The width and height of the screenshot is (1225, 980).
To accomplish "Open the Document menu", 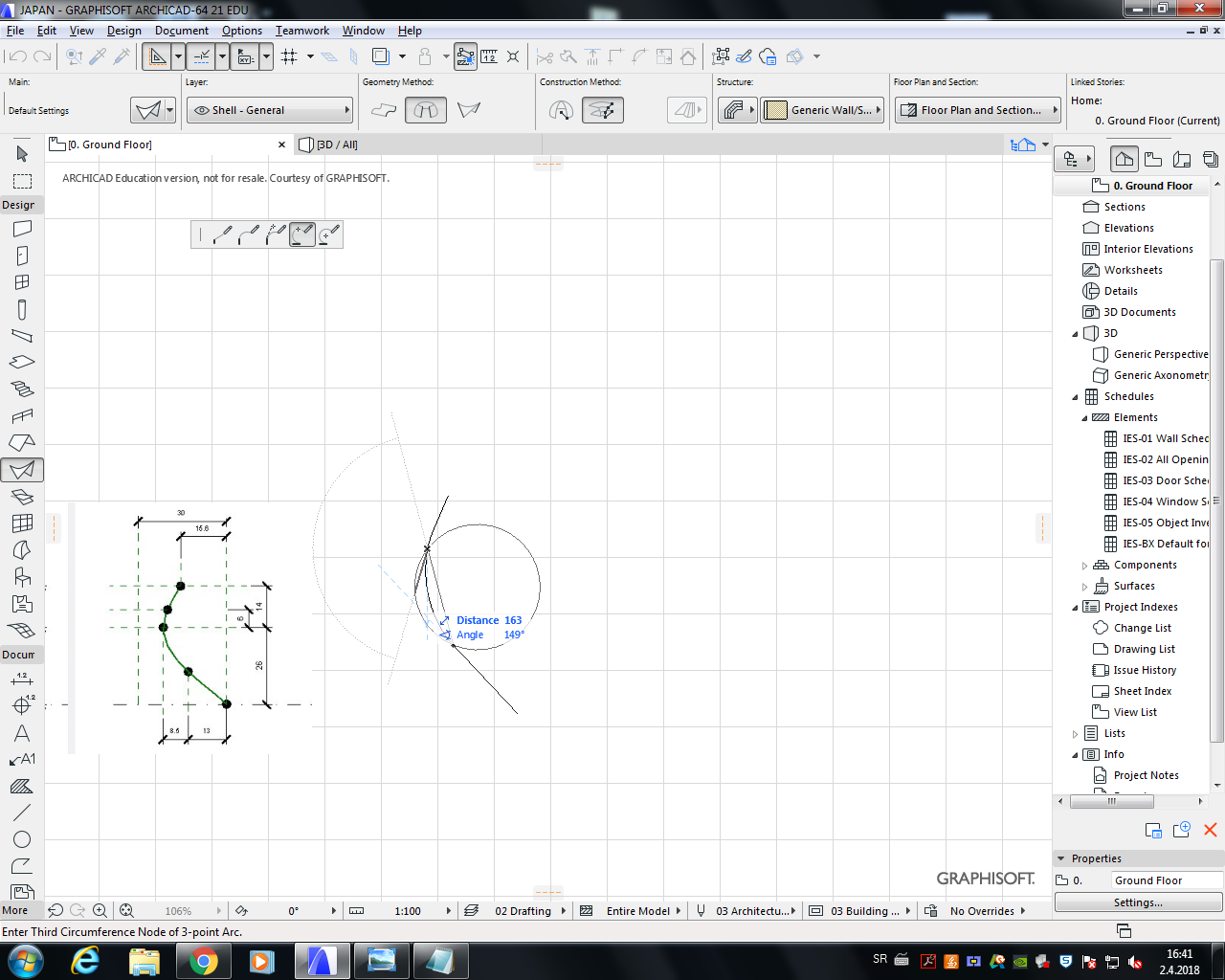I will coord(182,31).
